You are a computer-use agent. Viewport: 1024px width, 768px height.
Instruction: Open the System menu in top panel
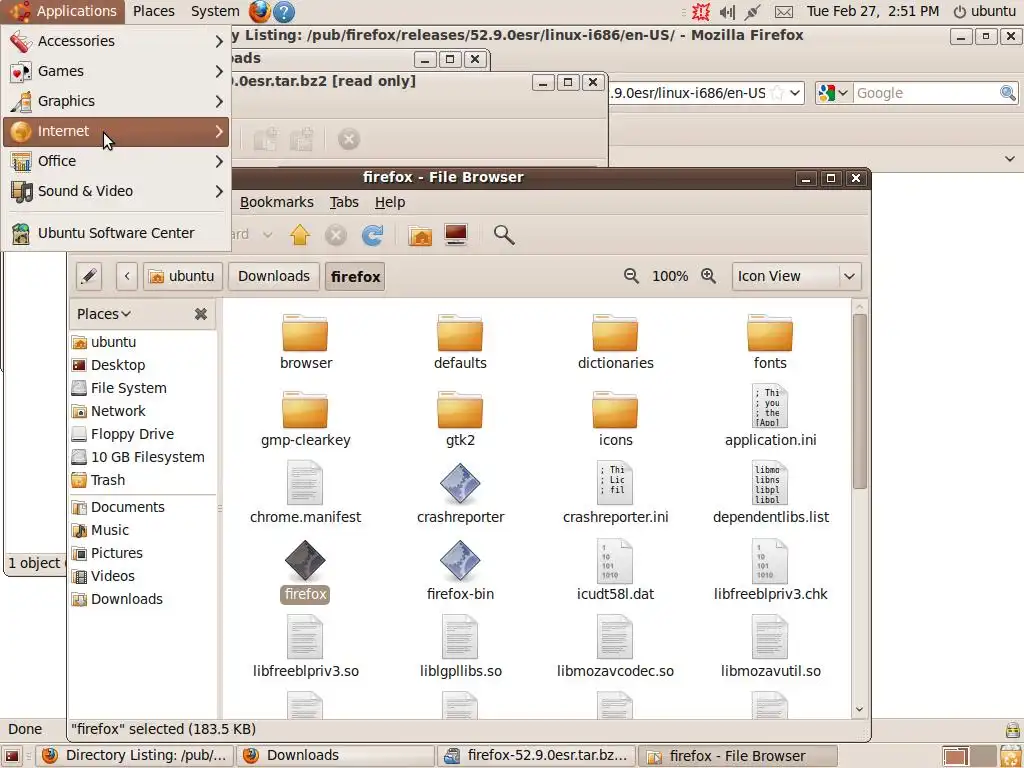point(215,11)
